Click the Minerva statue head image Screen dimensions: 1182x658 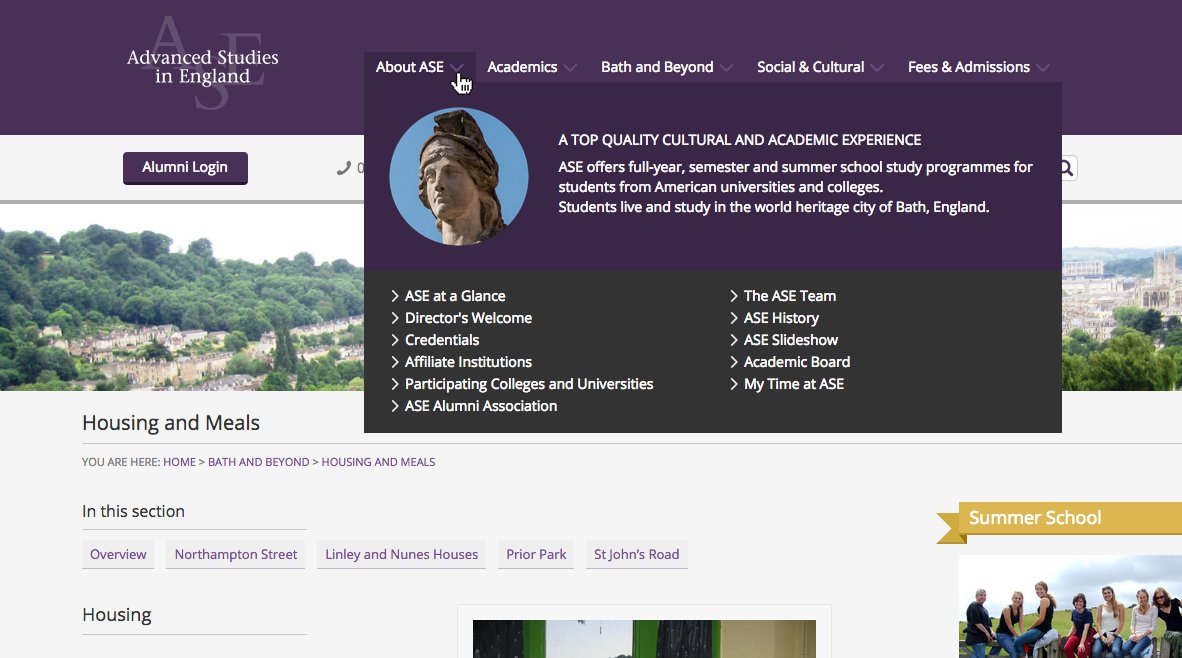459,177
